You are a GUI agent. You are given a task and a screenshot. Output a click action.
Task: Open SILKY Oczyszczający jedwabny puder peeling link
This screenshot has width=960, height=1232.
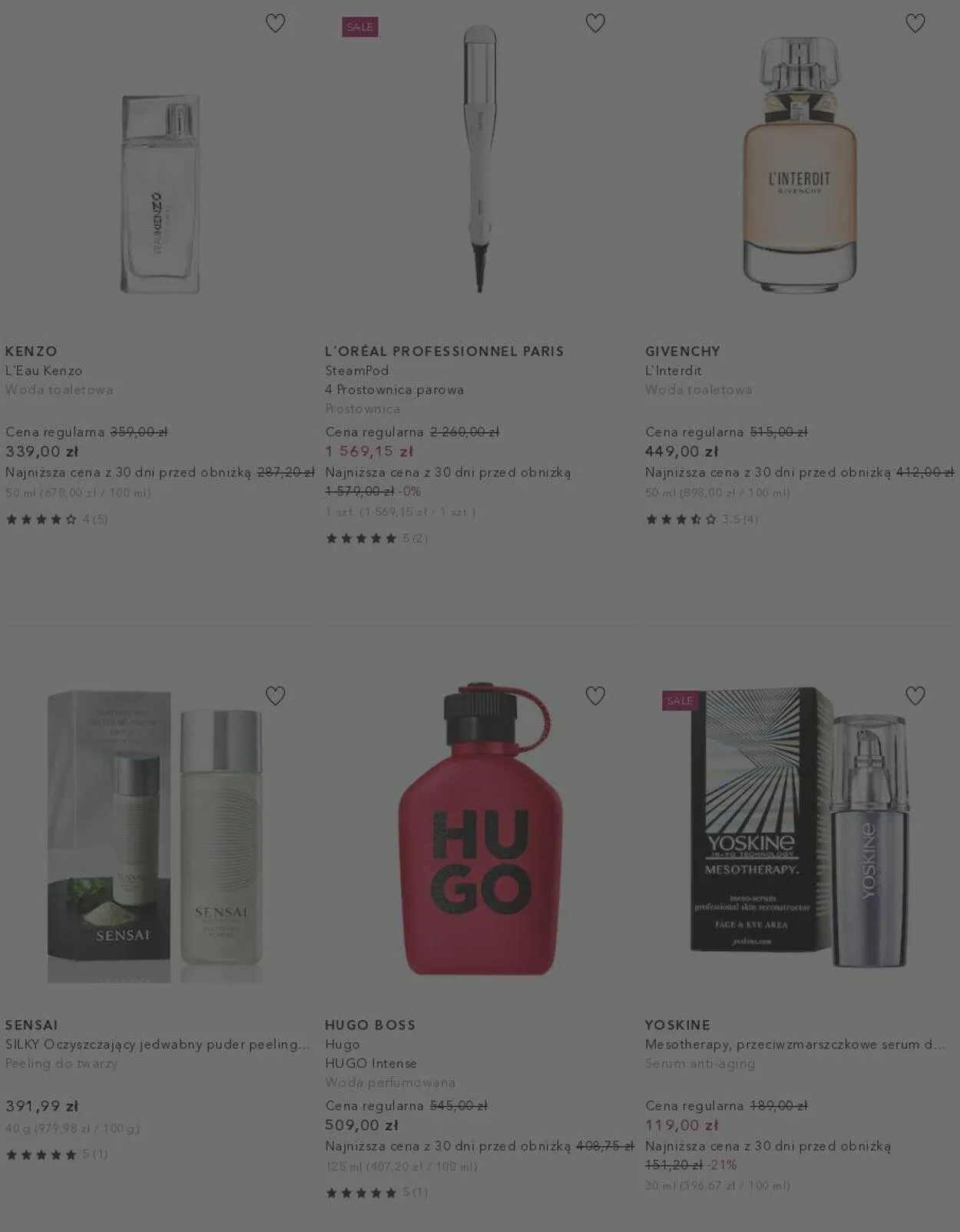click(x=157, y=1045)
